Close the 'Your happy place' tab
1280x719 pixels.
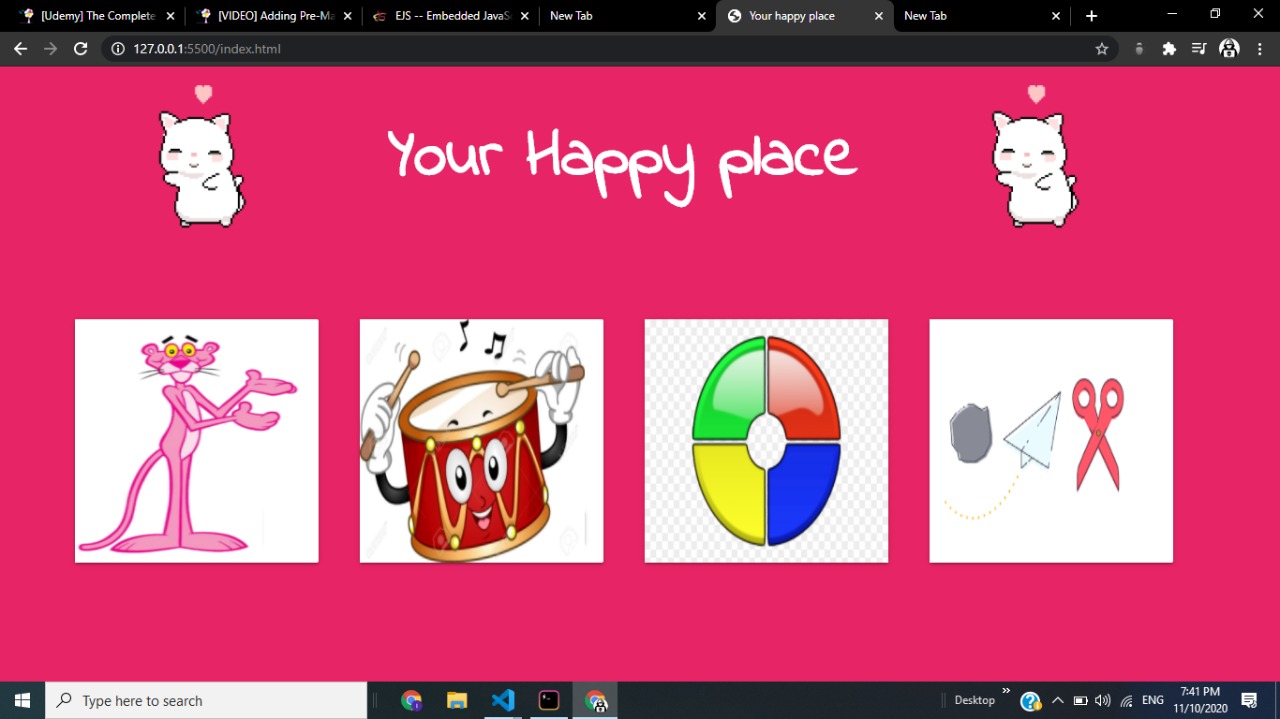coord(878,16)
